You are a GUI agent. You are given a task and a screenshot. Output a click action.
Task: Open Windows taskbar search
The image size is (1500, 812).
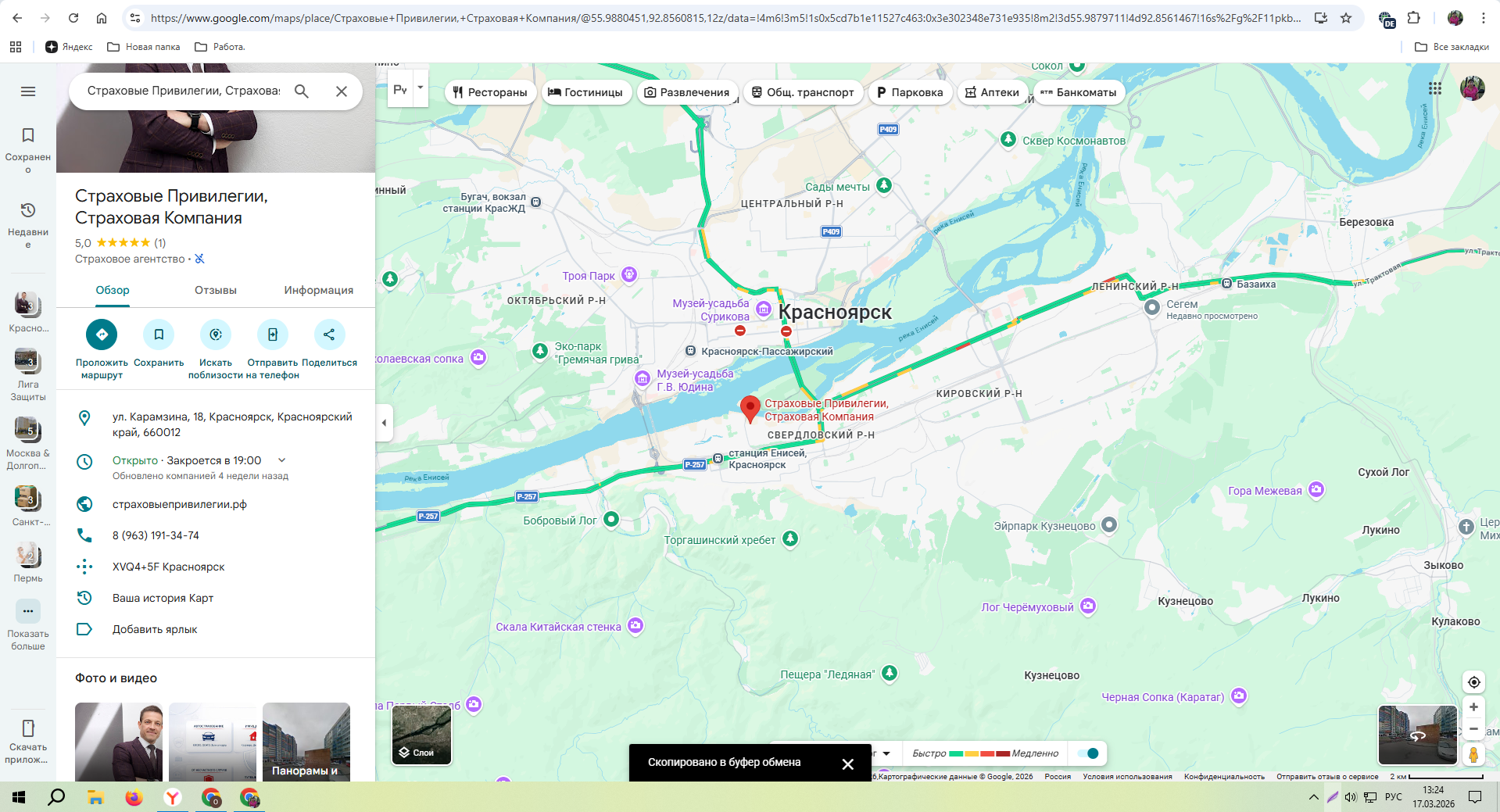[56, 797]
